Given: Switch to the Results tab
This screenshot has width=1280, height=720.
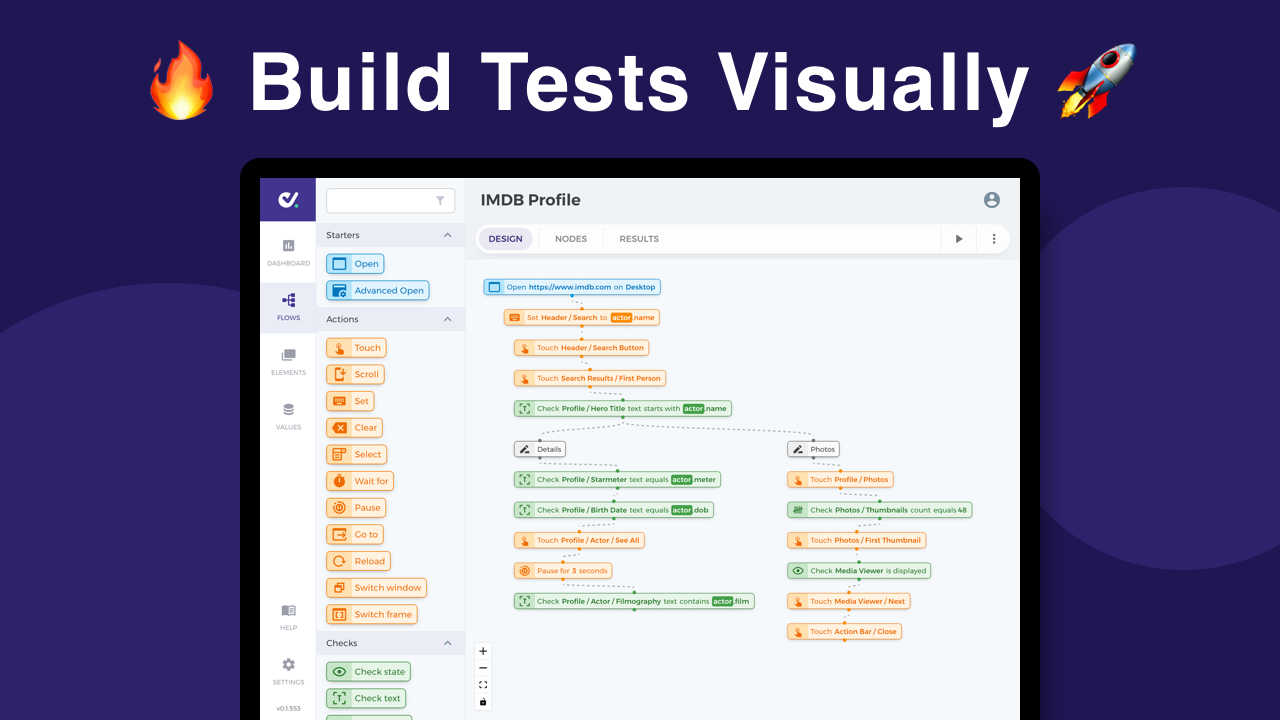Looking at the screenshot, I should [639, 239].
